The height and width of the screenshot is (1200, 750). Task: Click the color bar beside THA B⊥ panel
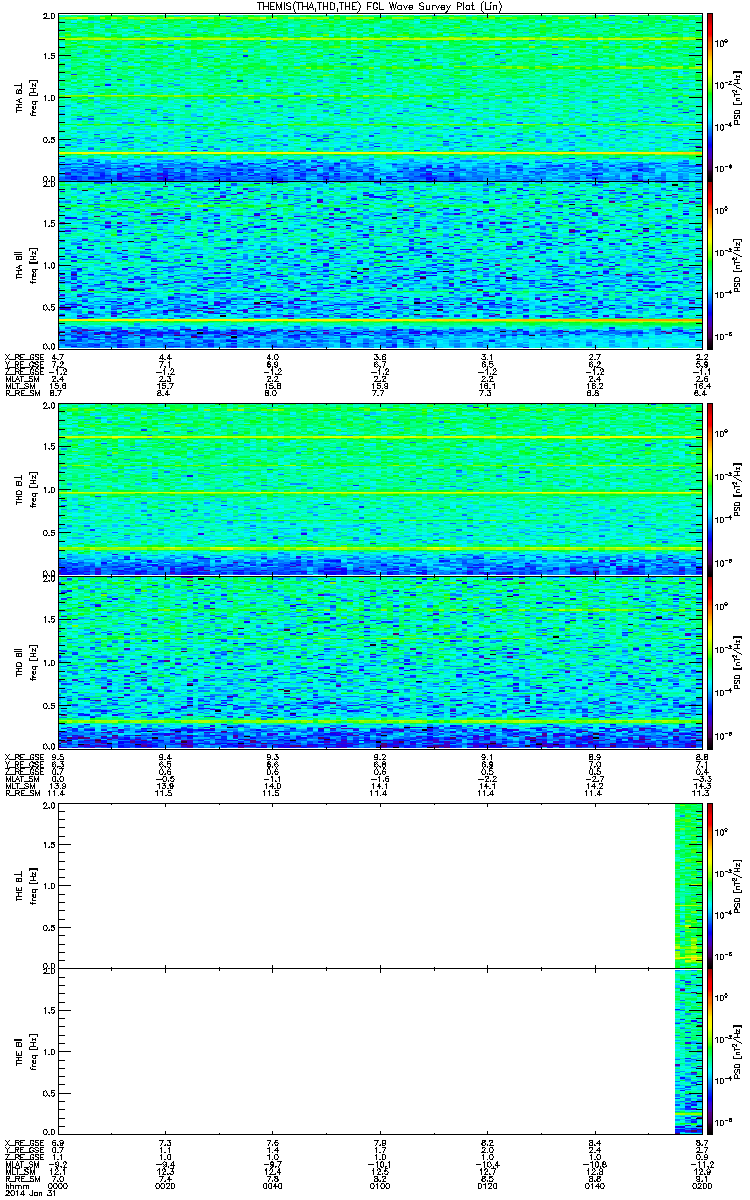click(x=710, y=97)
